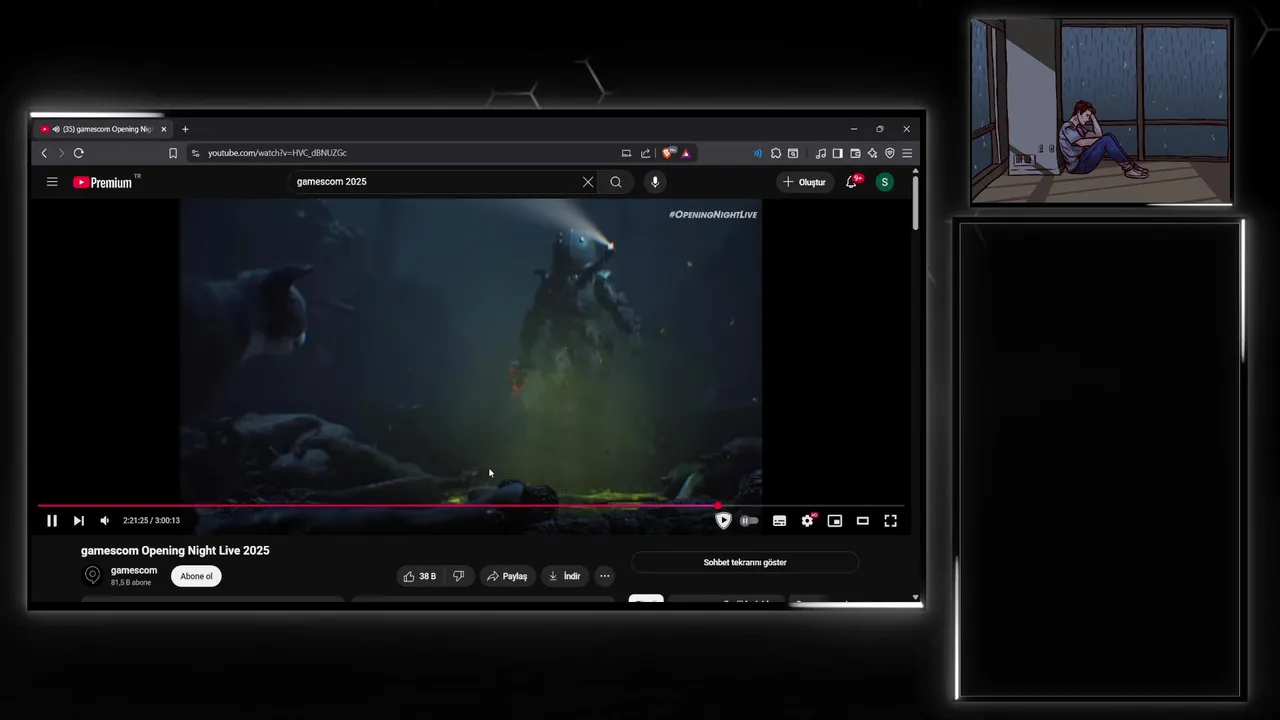Toggle subtitles in the video player
The width and height of the screenshot is (1280, 720).
click(779, 520)
